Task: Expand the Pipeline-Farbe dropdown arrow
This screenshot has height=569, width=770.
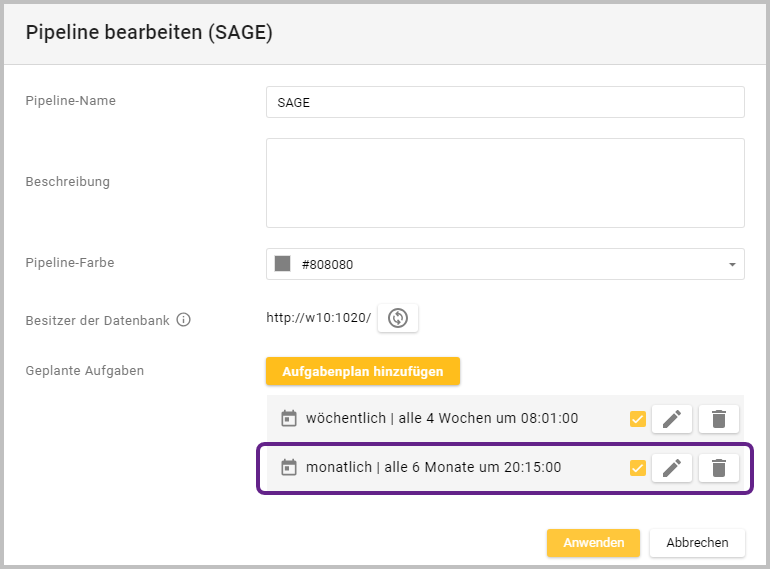Action: tap(731, 265)
